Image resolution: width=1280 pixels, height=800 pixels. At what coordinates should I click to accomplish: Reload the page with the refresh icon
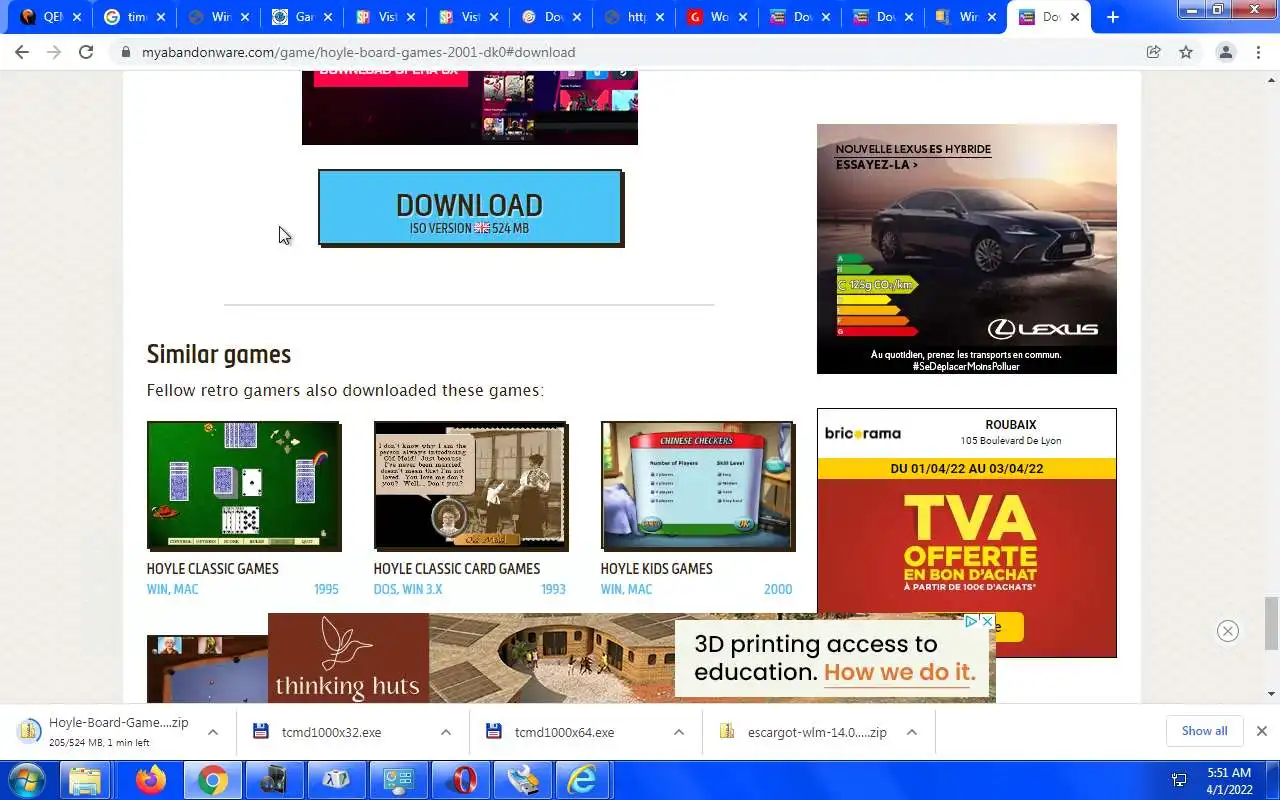[86, 52]
